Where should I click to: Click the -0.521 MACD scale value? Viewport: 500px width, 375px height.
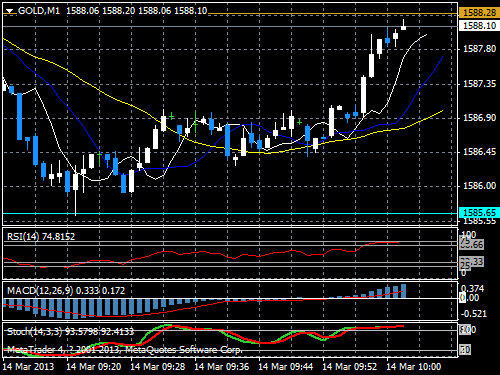(474, 314)
